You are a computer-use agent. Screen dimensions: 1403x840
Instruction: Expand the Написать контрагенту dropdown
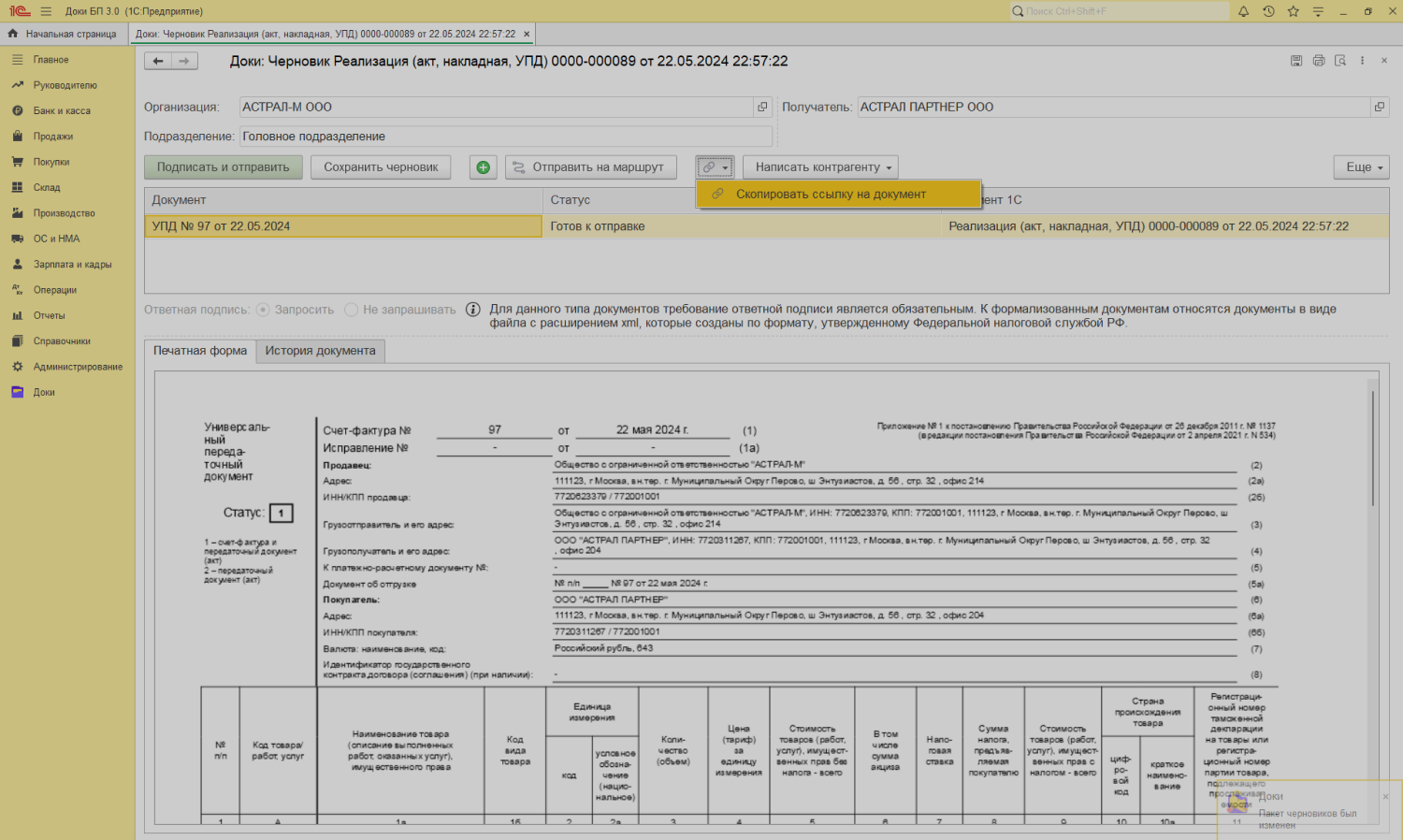(820, 167)
